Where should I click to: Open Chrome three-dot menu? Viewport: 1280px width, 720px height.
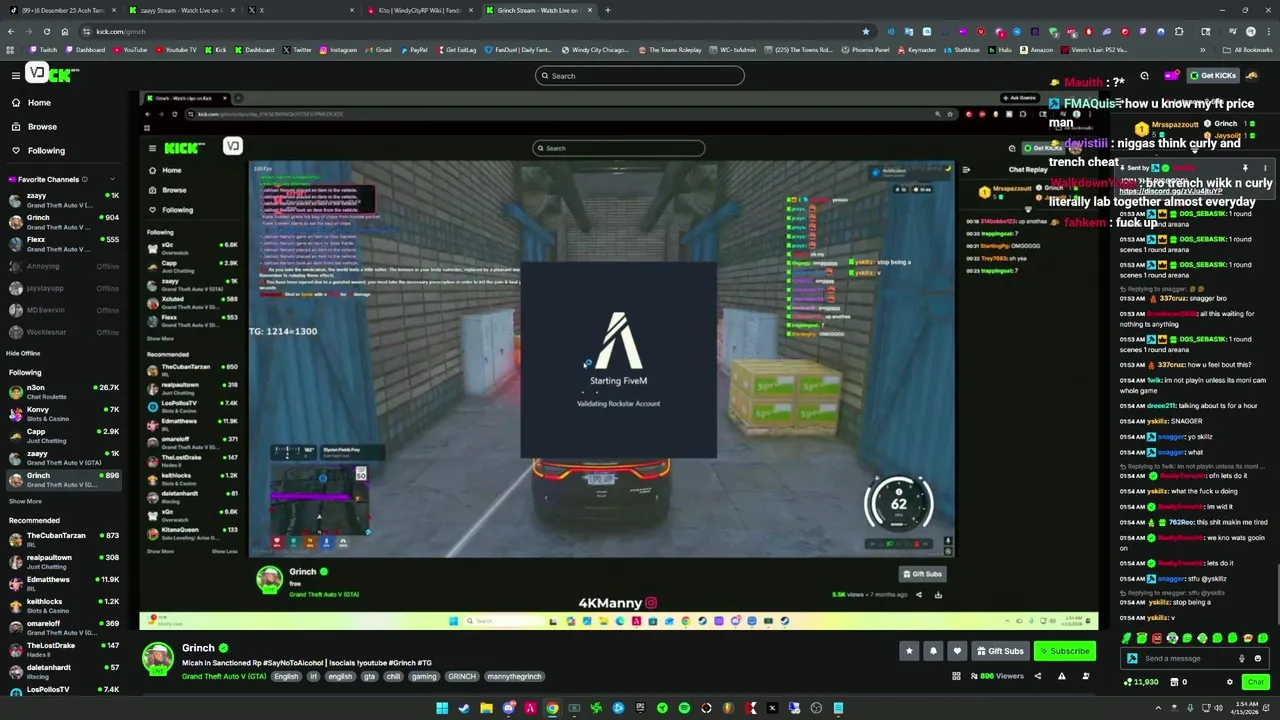(1269, 31)
